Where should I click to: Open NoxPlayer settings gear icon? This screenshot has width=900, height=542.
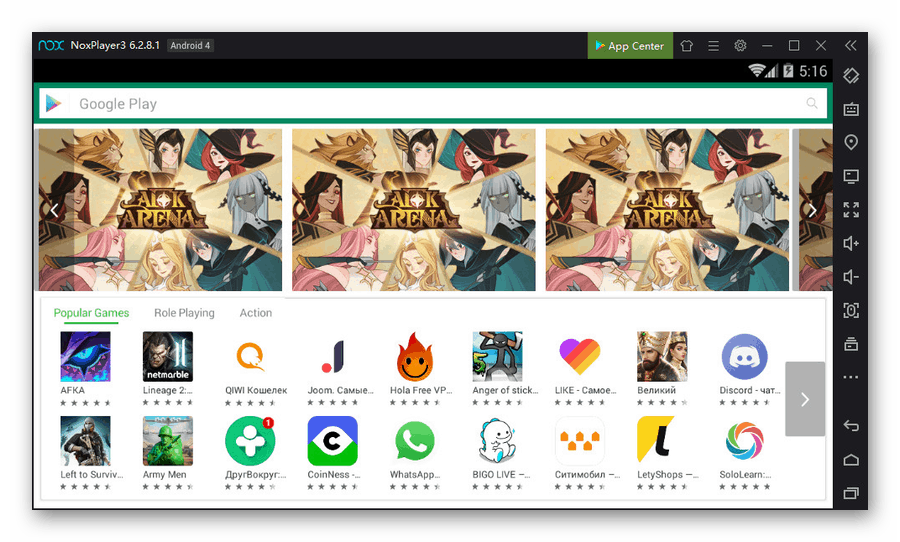[740, 46]
